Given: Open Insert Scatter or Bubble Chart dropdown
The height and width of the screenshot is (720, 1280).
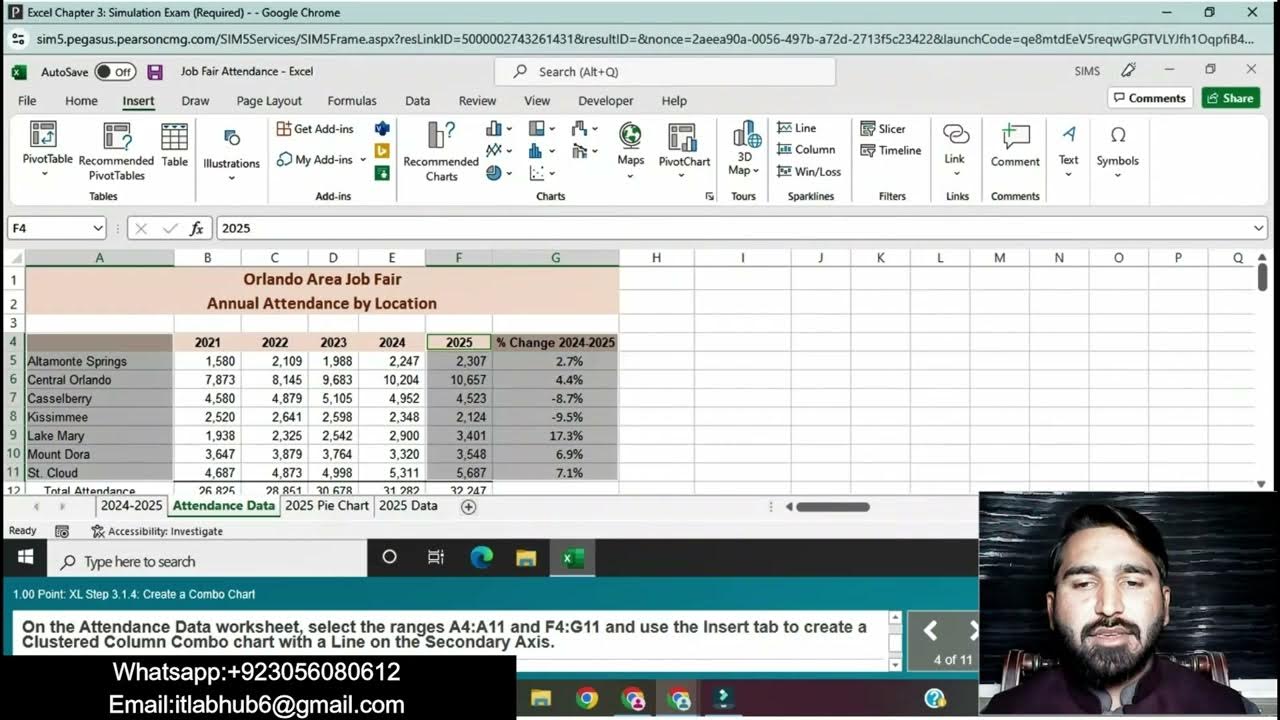Looking at the screenshot, I should [x=541, y=173].
